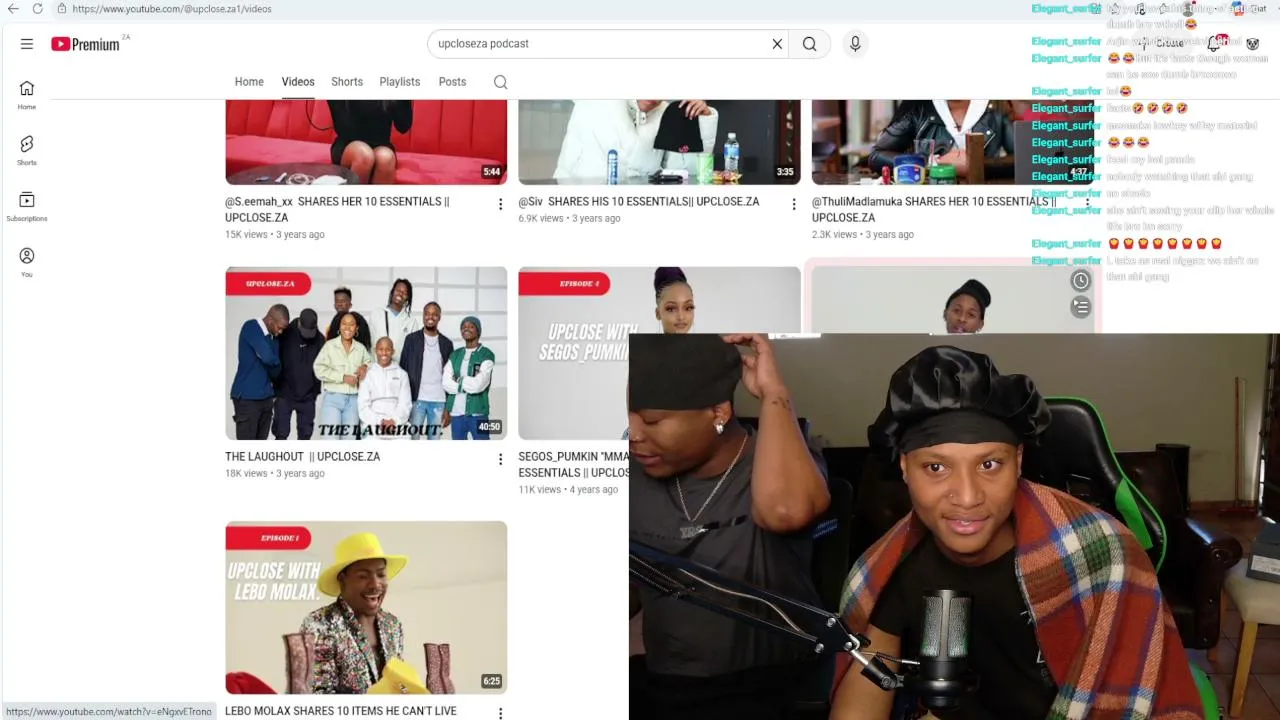Screen dimensions: 1280x720
Task: Play THE LAUGHOUT group photo thumbnail
Action: pyautogui.click(x=366, y=353)
